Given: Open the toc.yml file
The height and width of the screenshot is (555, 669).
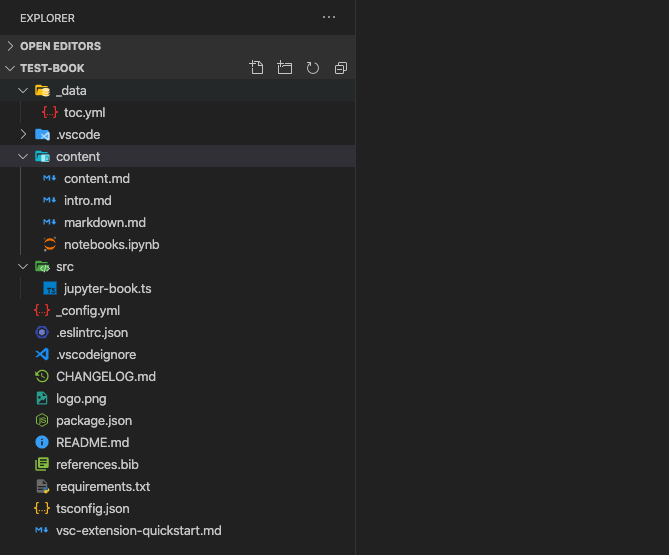Looking at the screenshot, I should (84, 113).
